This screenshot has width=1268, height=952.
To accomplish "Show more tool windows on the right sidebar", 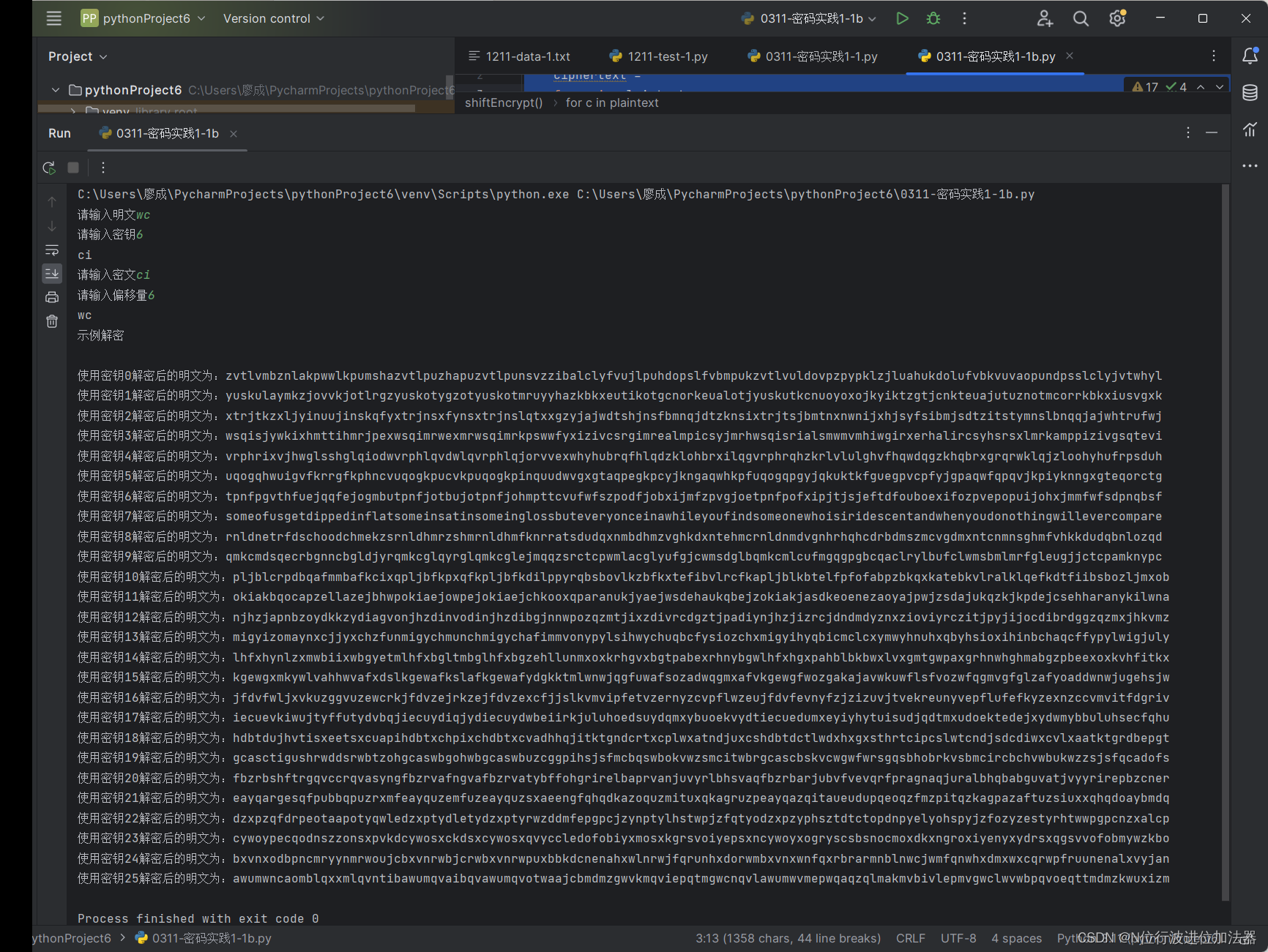I will (x=1250, y=166).
